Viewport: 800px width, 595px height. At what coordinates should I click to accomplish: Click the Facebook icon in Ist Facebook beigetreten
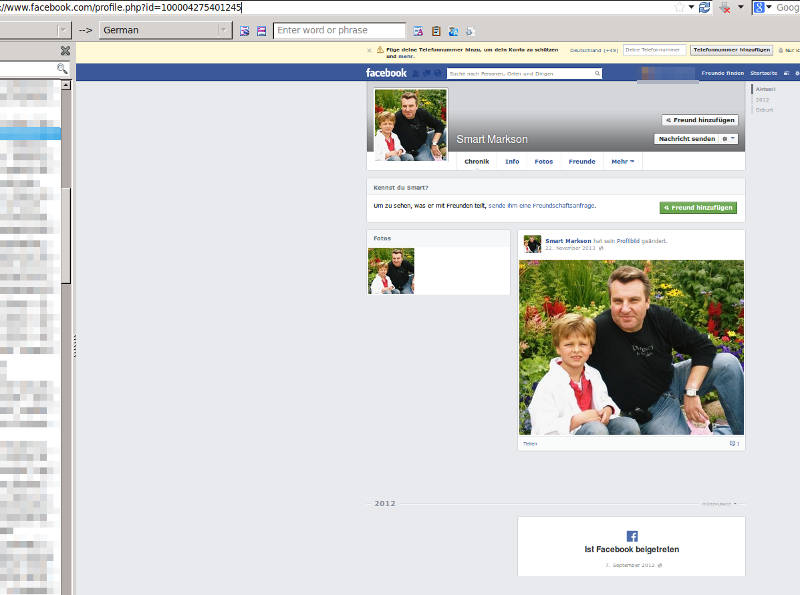[x=632, y=536]
